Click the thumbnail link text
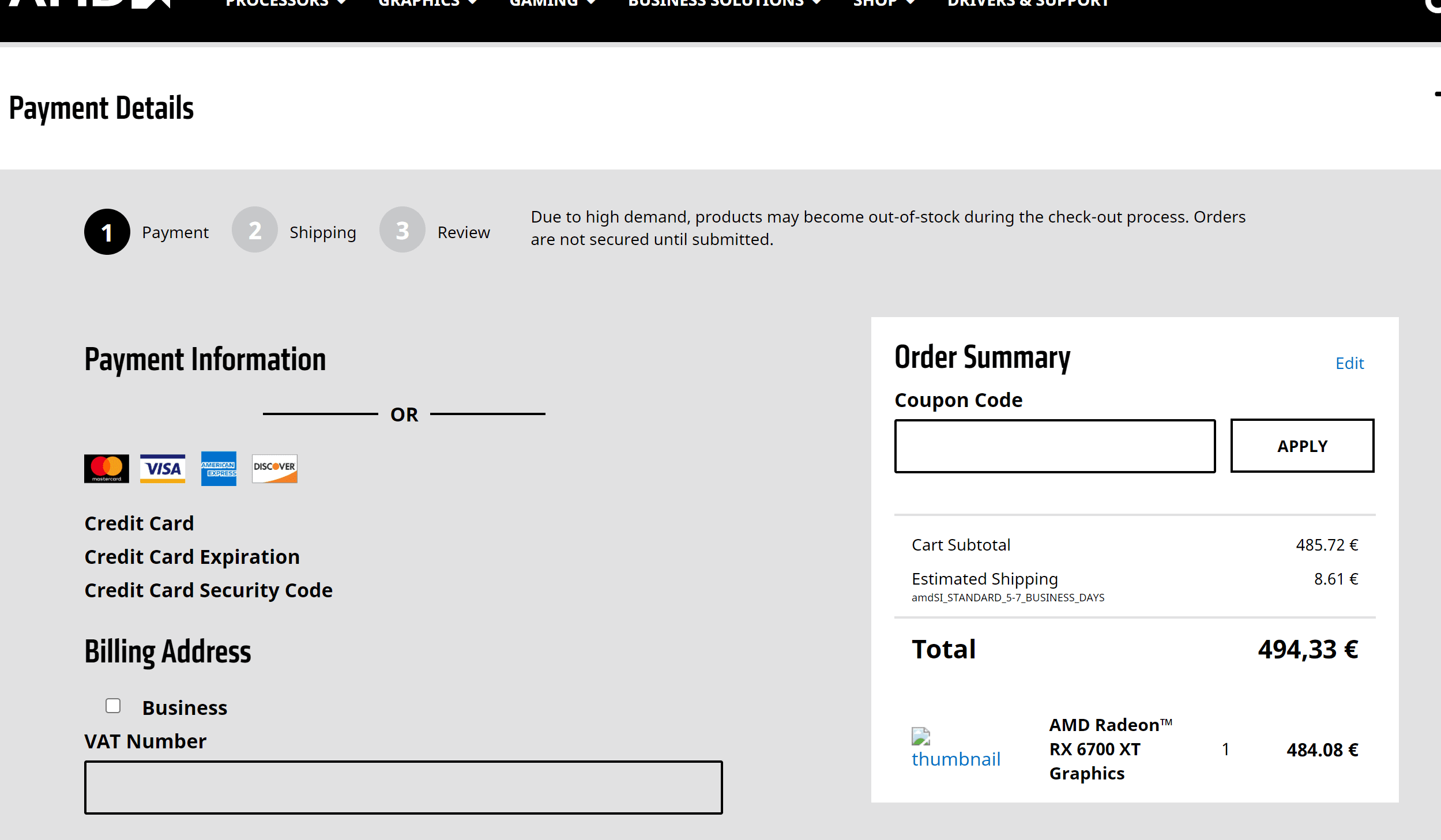Screen dimensions: 1441x840 (x=955, y=759)
